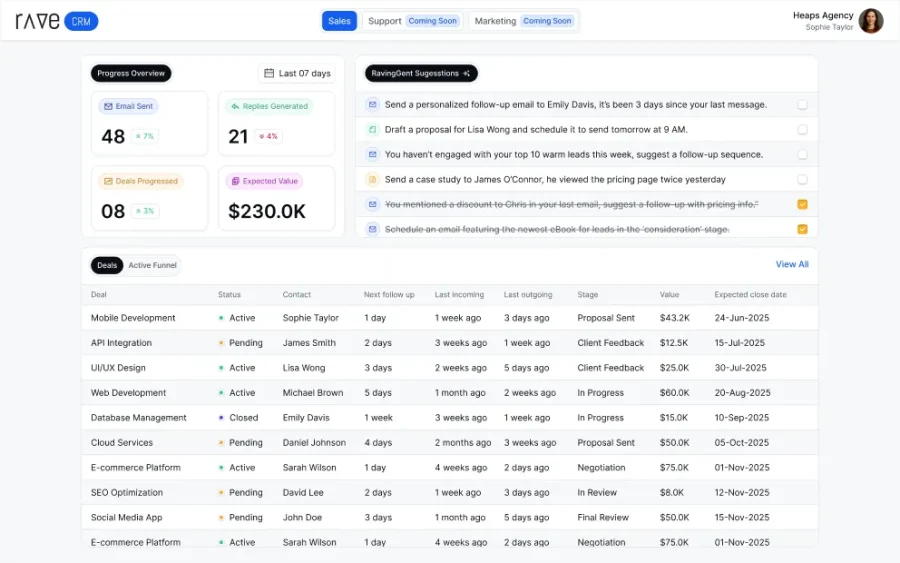Click mail icon for eBook suggestion
The image size is (900, 563).
(373, 229)
